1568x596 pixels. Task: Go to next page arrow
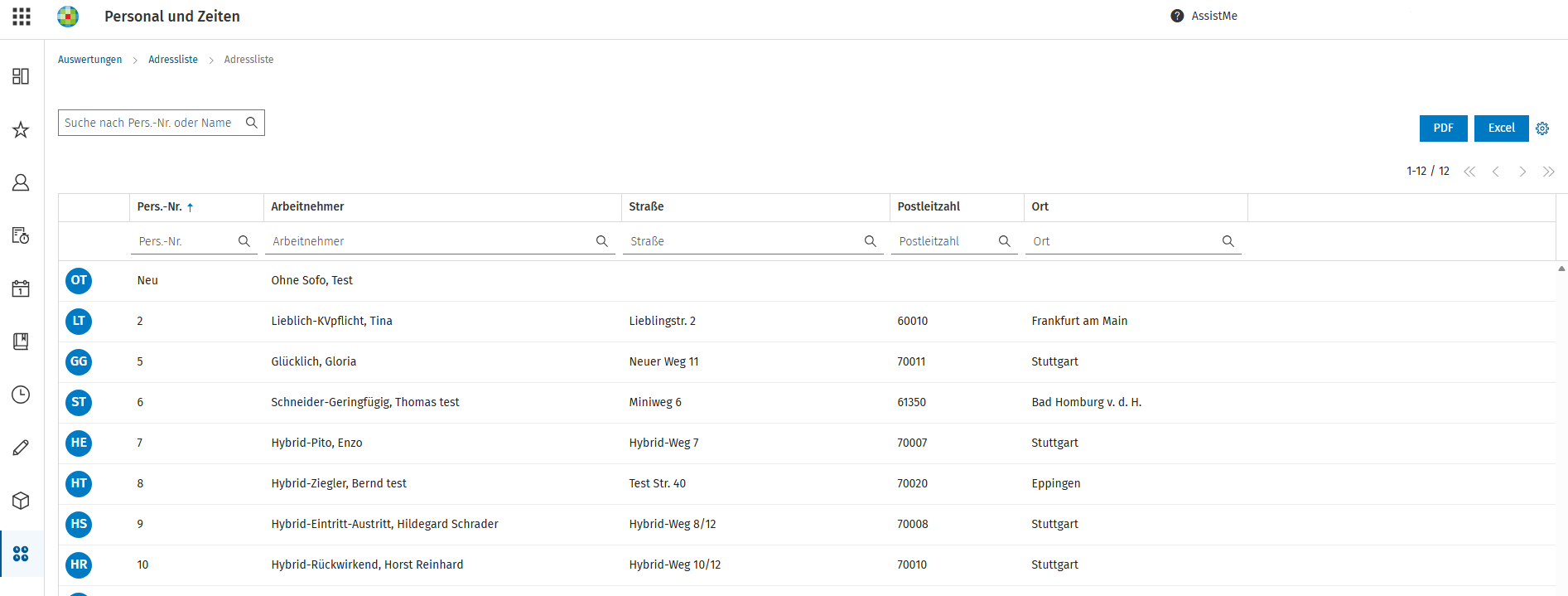point(1522,172)
